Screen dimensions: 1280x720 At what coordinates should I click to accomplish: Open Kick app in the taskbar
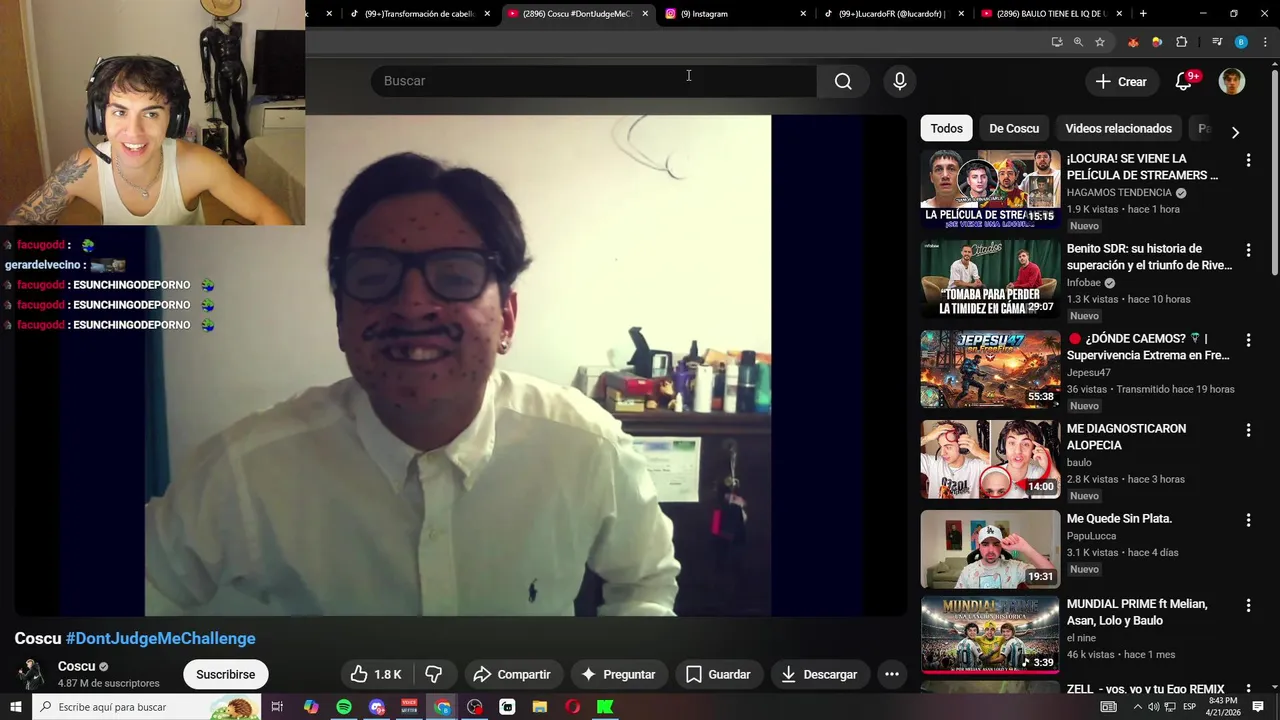[x=605, y=707]
